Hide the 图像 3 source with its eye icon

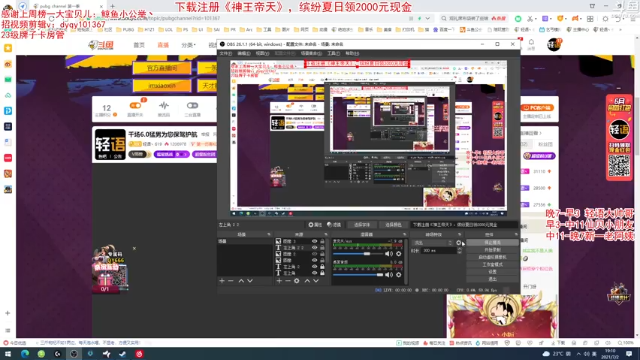tap(314, 241)
